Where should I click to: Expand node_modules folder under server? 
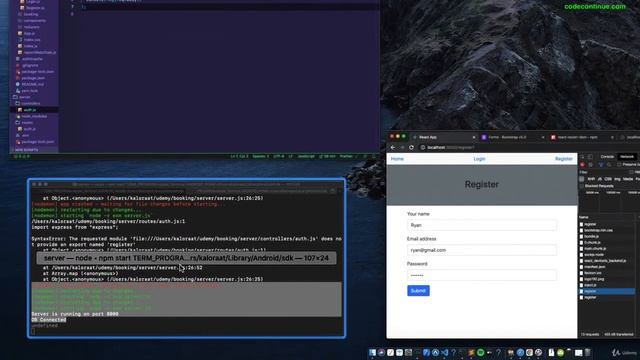tap(34, 116)
